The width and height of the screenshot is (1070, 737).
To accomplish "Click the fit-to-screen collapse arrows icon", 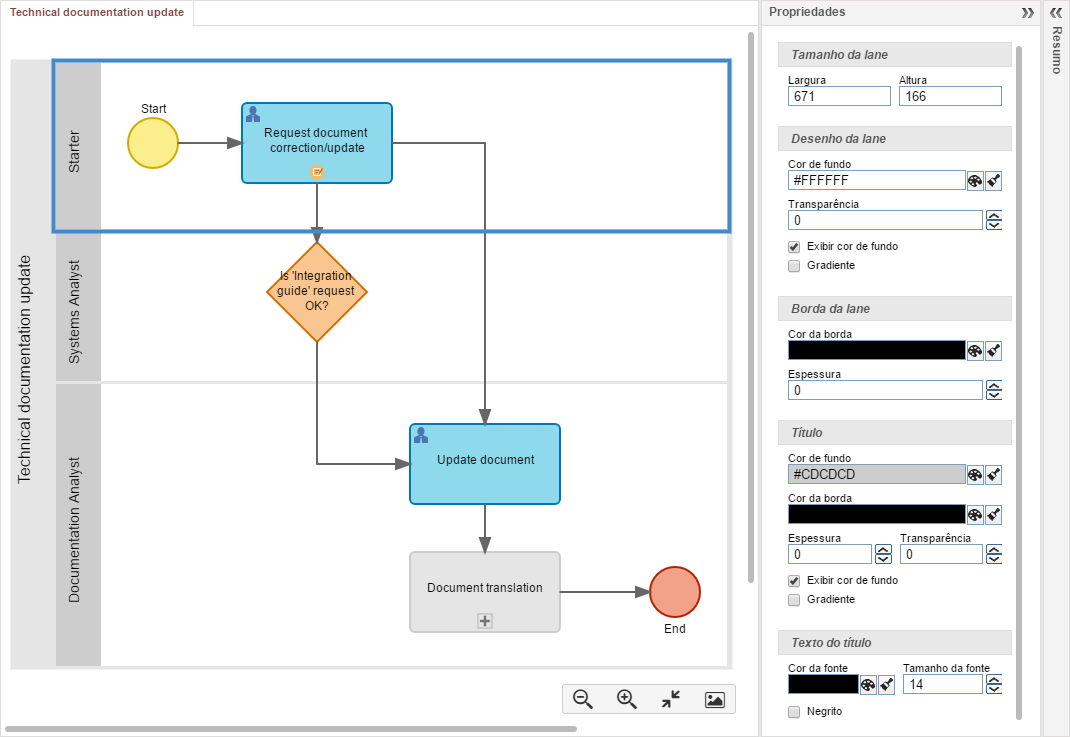I will click(671, 699).
